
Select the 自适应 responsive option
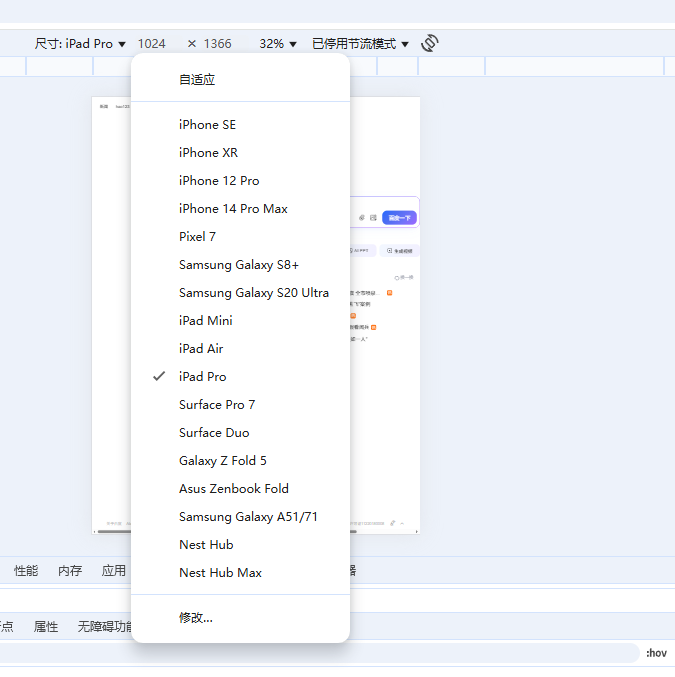[x=241, y=79]
